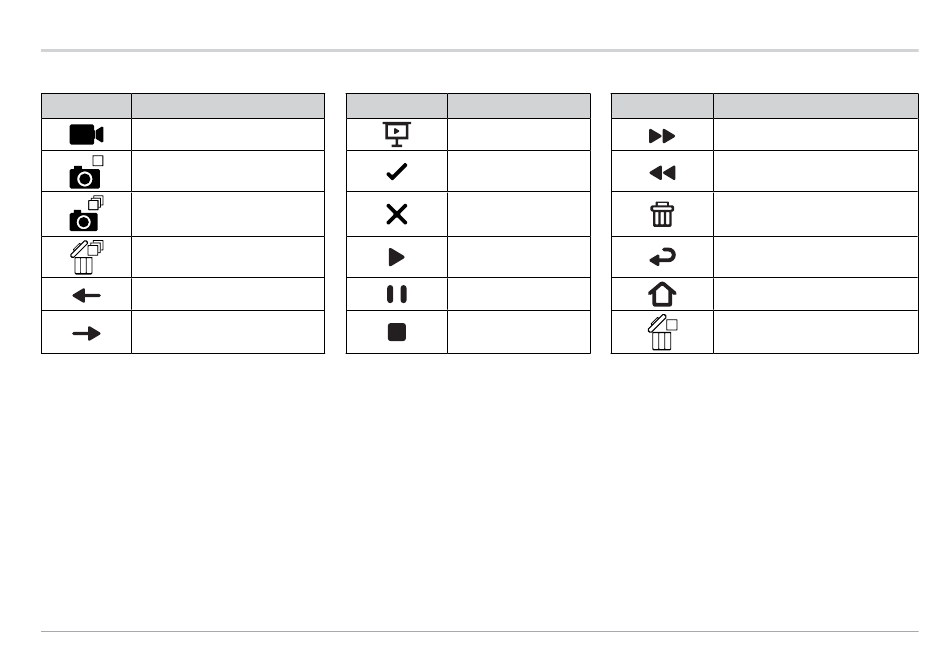Click empty description cell beside video camera

coord(228,135)
